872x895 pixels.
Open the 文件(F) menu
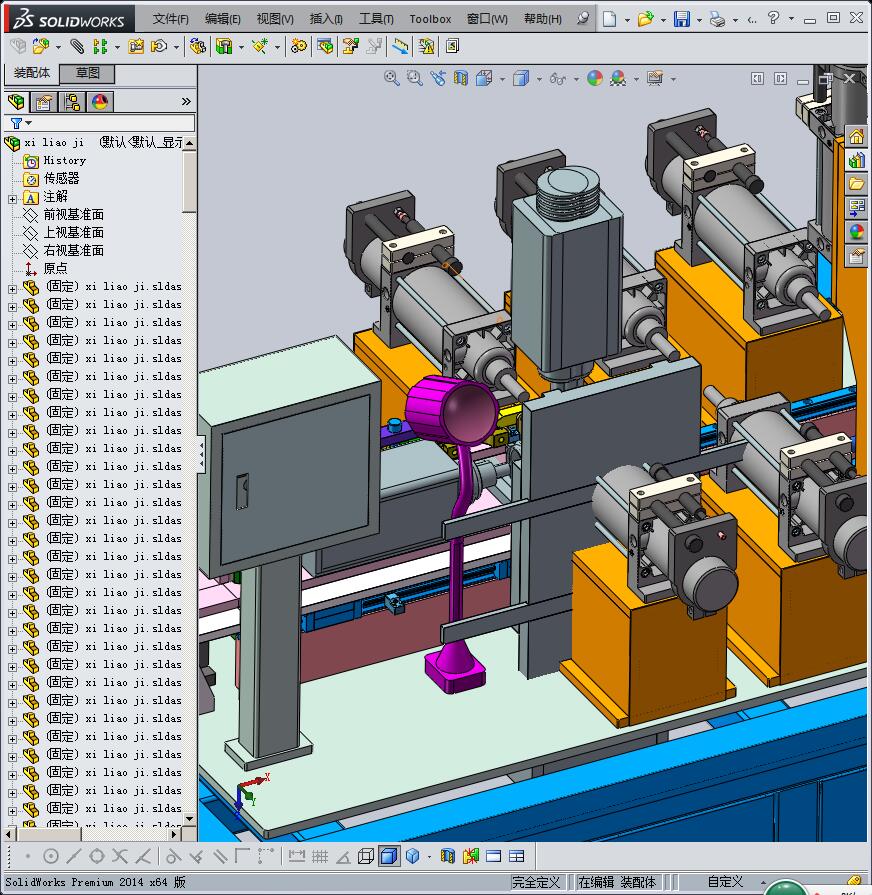[170, 19]
